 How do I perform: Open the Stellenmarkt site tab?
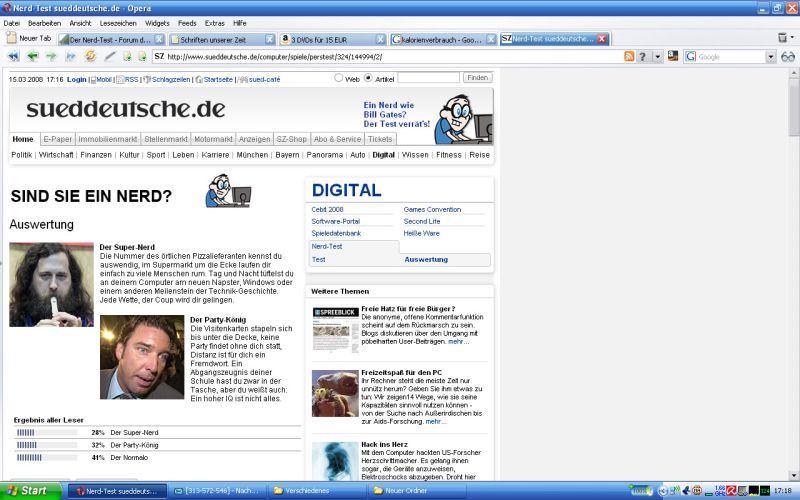click(166, 139)
